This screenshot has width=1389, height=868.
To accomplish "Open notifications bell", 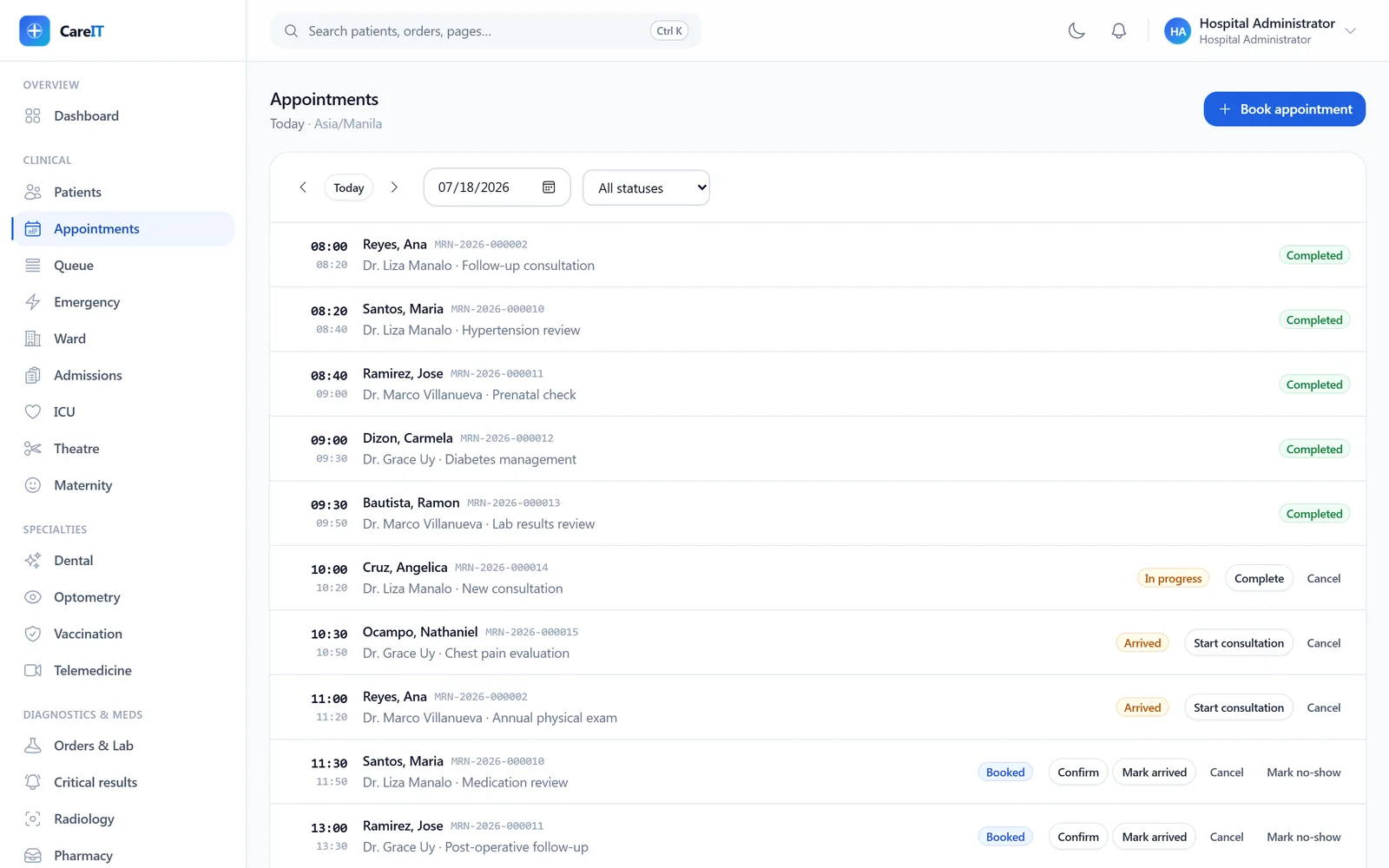I will pyautogui.click(x=1119, y=31).
